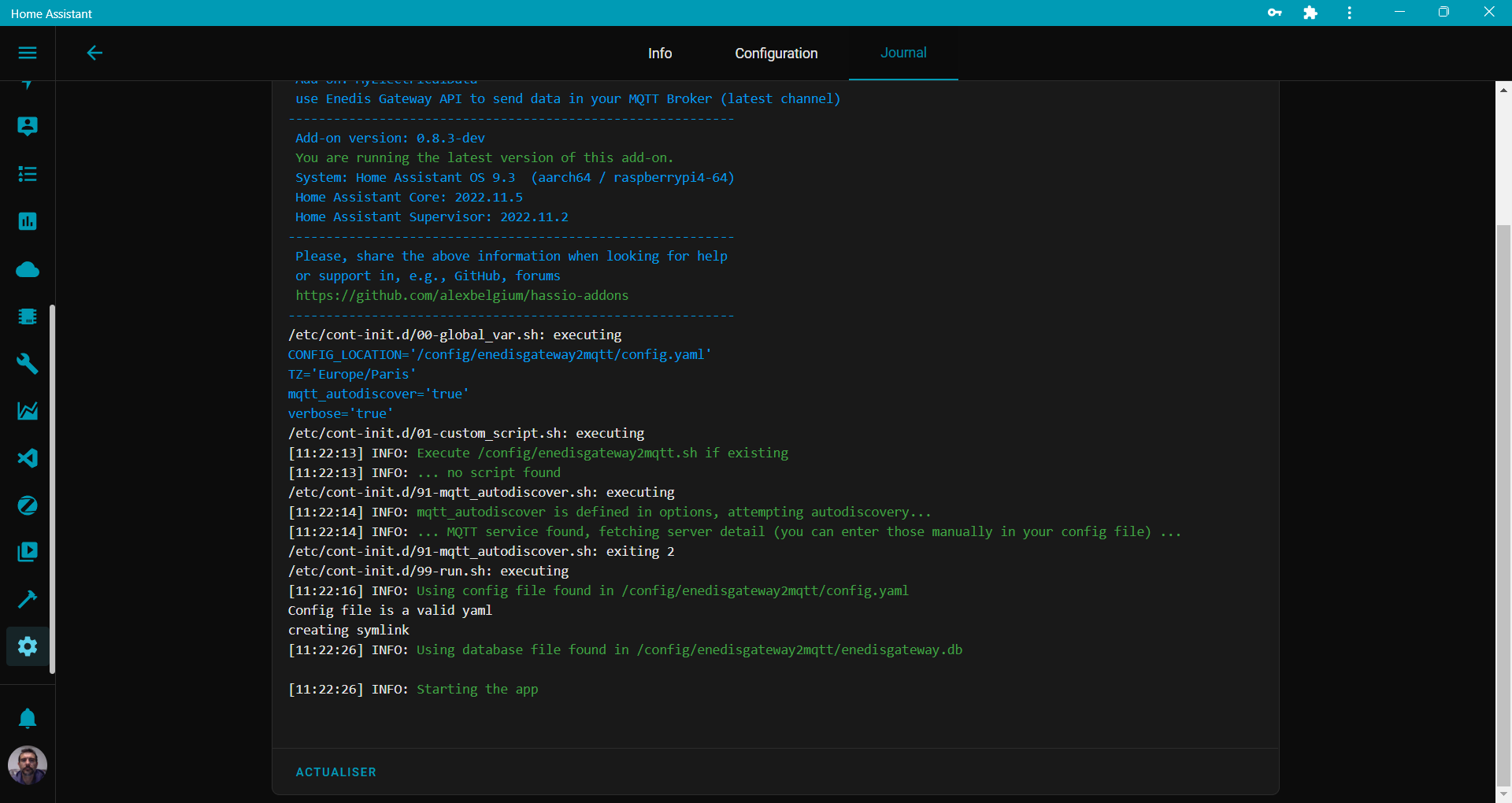Open the hassio-addons GitHub link
The image size is (1512, 803).
pyautogui.click(x=462, y=295)
